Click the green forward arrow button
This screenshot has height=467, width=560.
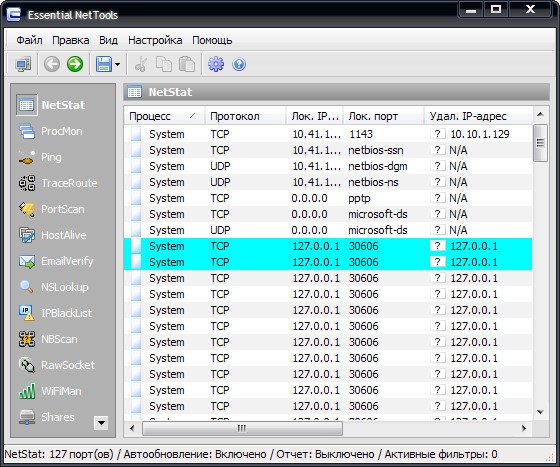pyautogui.click(x=75, y=64)
